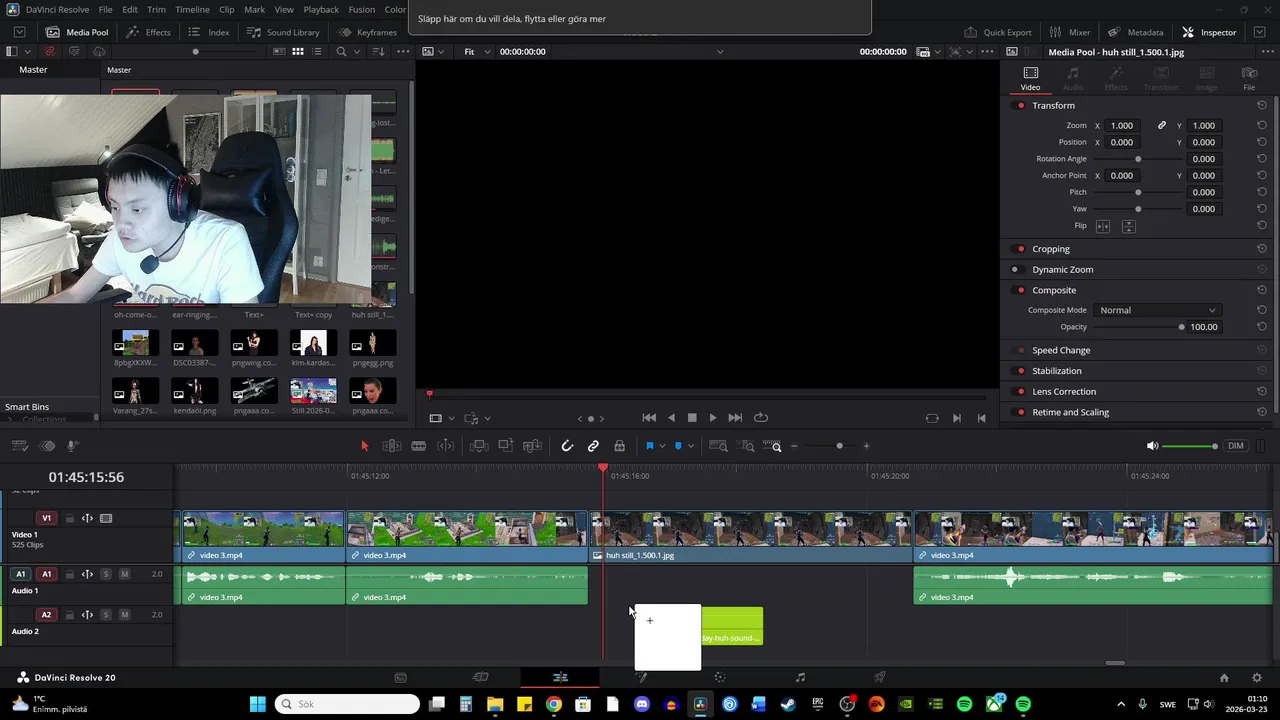The width and height of the screenshot is (1280, 720).
Task: Stop viewer playback
Action: pos(691,418)
